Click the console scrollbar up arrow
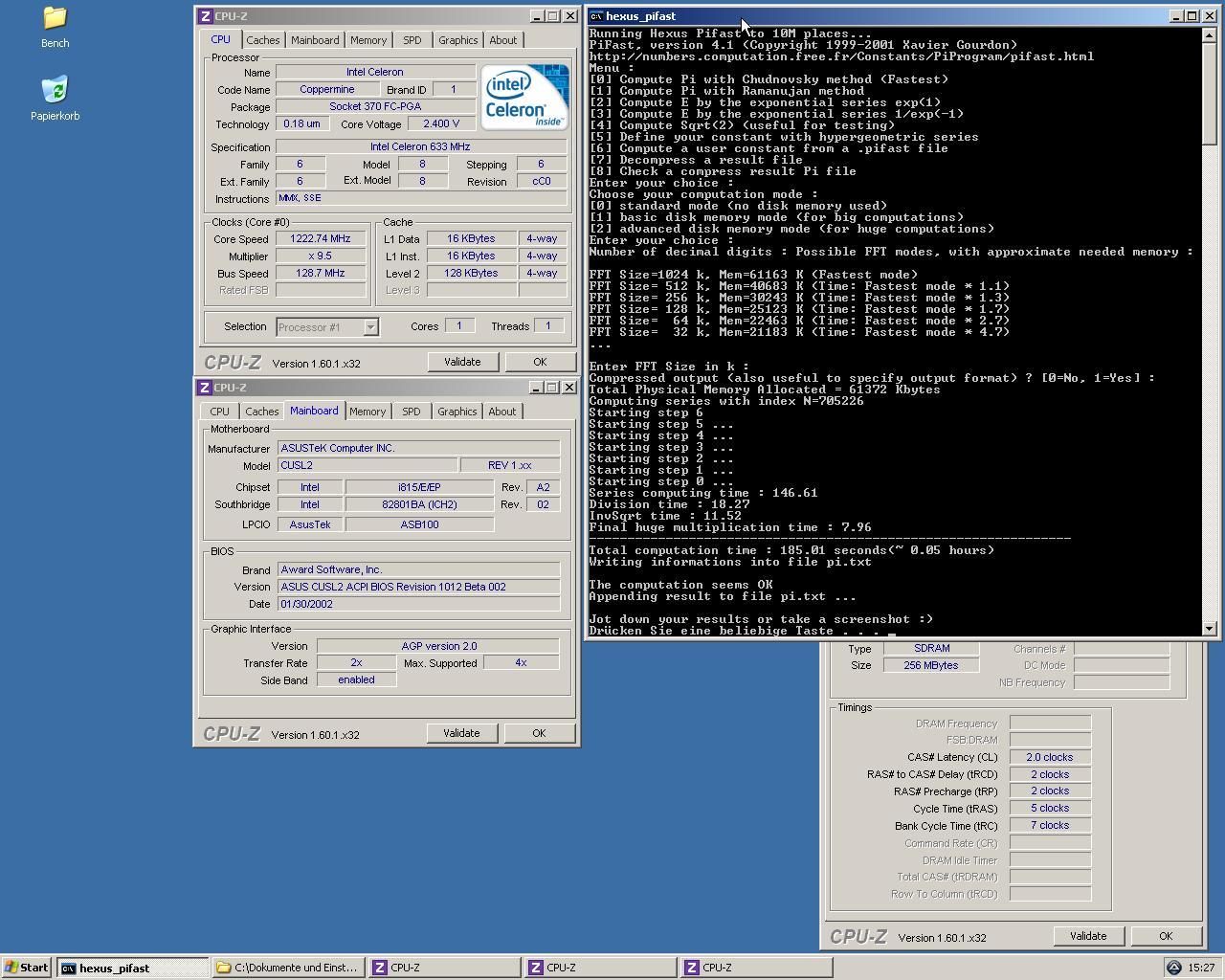1225x980 pixels. pos(1209,35)
